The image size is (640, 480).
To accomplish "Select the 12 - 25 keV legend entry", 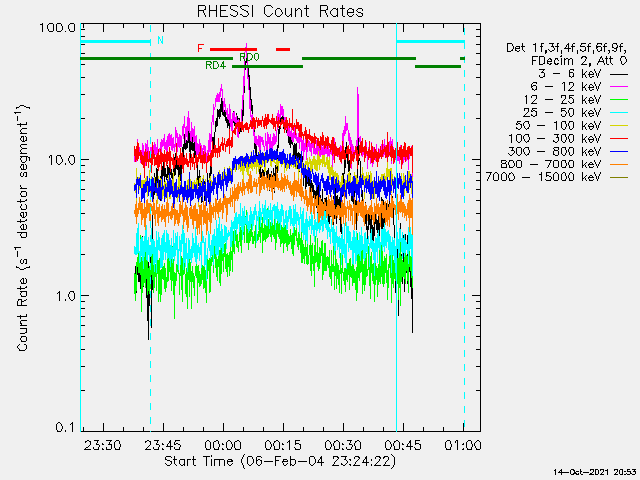I will pyautogui.click(x=576, y=100).
